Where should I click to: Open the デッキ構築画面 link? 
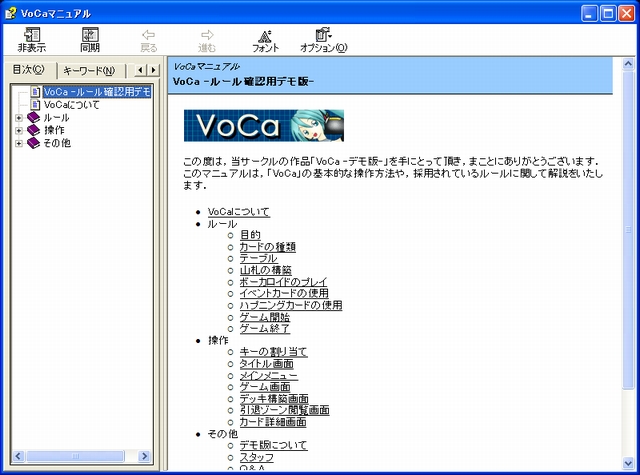[274, 399]
